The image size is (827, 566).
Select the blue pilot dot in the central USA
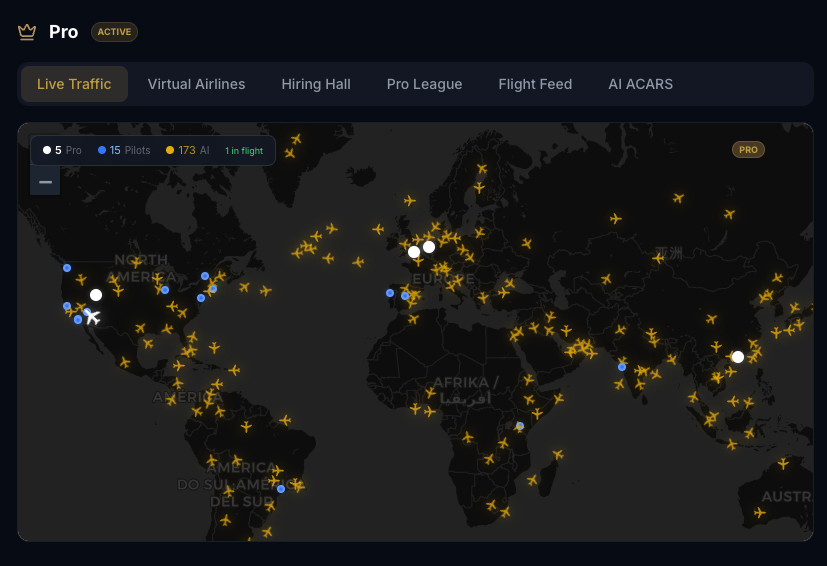point(165,290)
